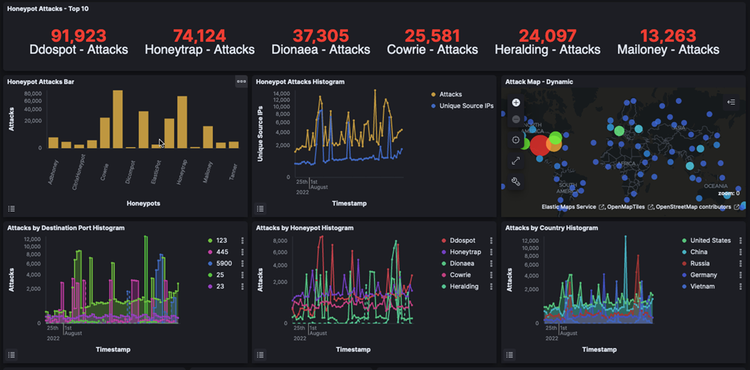Click the orange bubble on Attack Map
This screenshot has height=370, width=750.
(x=554, y=144)
